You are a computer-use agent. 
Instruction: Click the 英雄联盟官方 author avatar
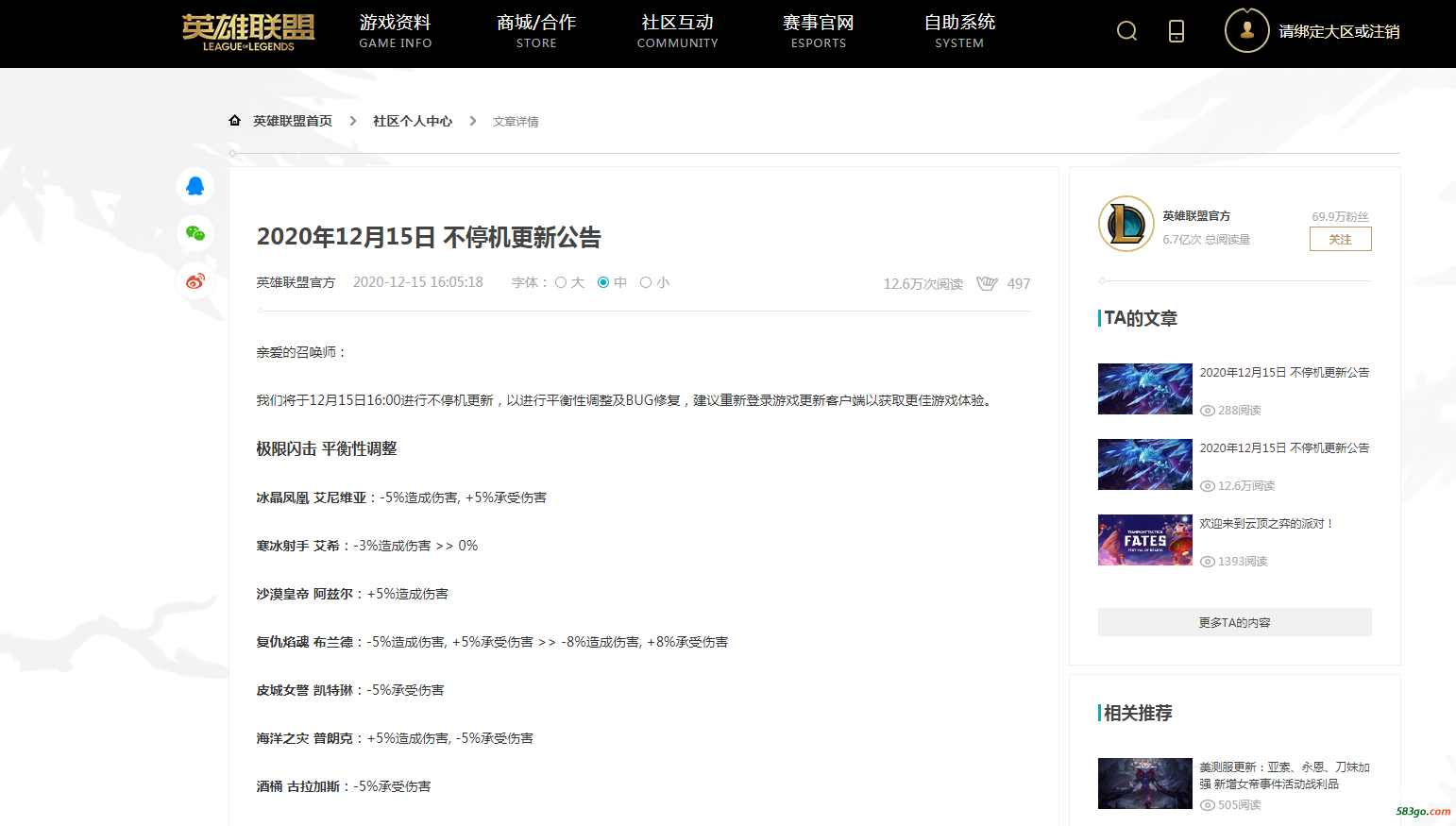pos(1126,224)
